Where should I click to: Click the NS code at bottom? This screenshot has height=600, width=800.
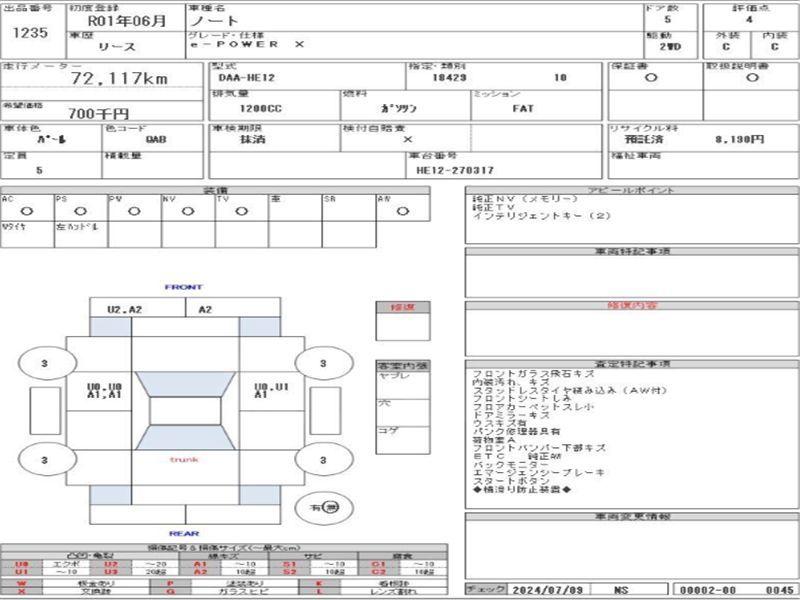pyautogui.click(x=621, y=590)
